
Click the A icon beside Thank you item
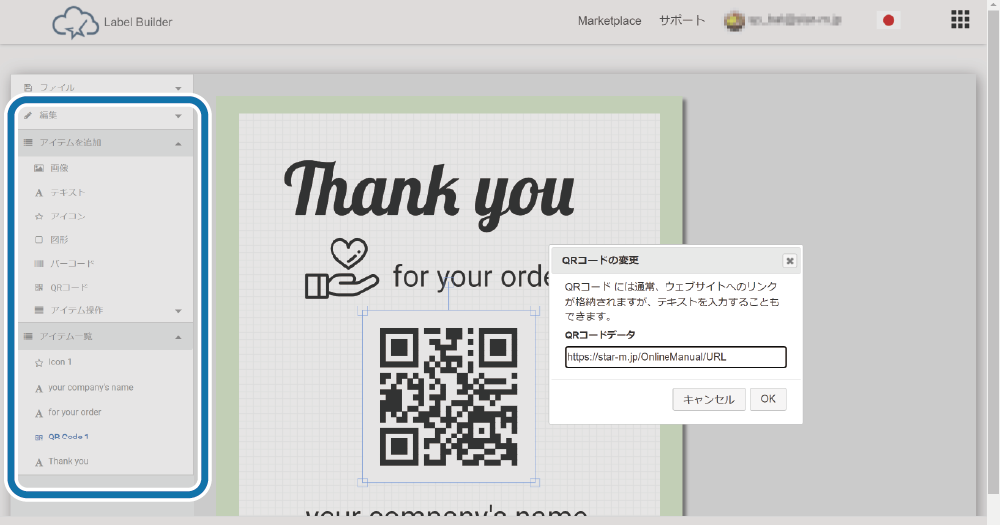[39, 462]
